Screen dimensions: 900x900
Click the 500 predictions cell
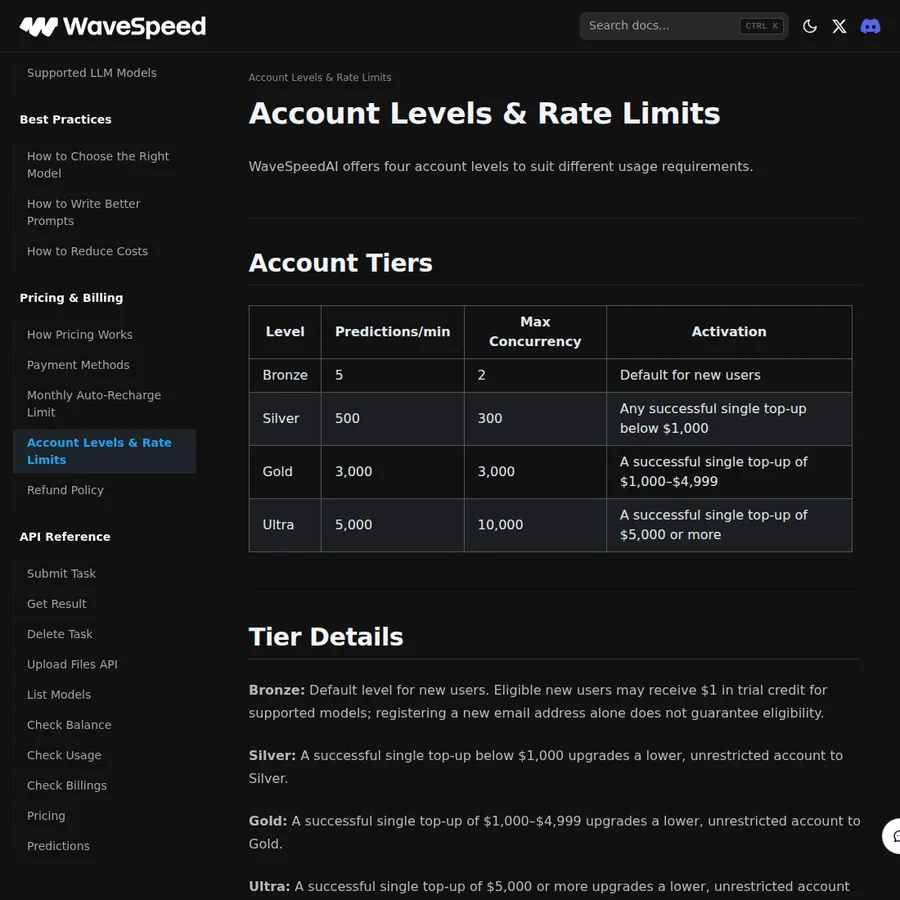[393, 418]
